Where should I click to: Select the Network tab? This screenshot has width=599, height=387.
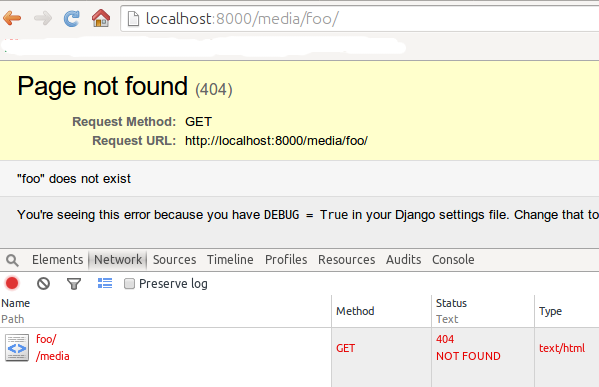(x=118, y=260)
